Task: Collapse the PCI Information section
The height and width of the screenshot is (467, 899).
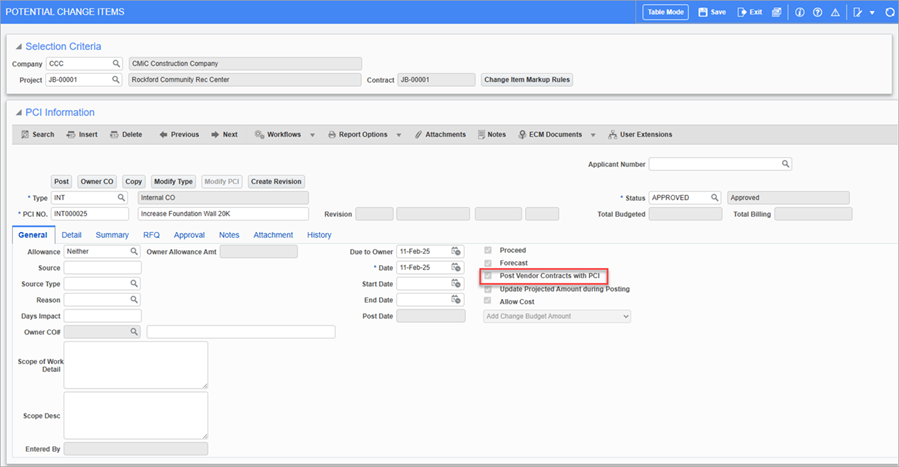Action: click(19, 113)
